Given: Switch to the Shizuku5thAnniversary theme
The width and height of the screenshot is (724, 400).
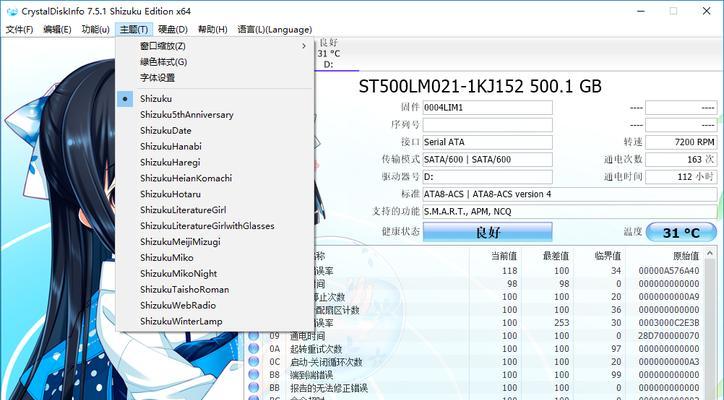Looking at the screenshot, I should tap(215, 115).
